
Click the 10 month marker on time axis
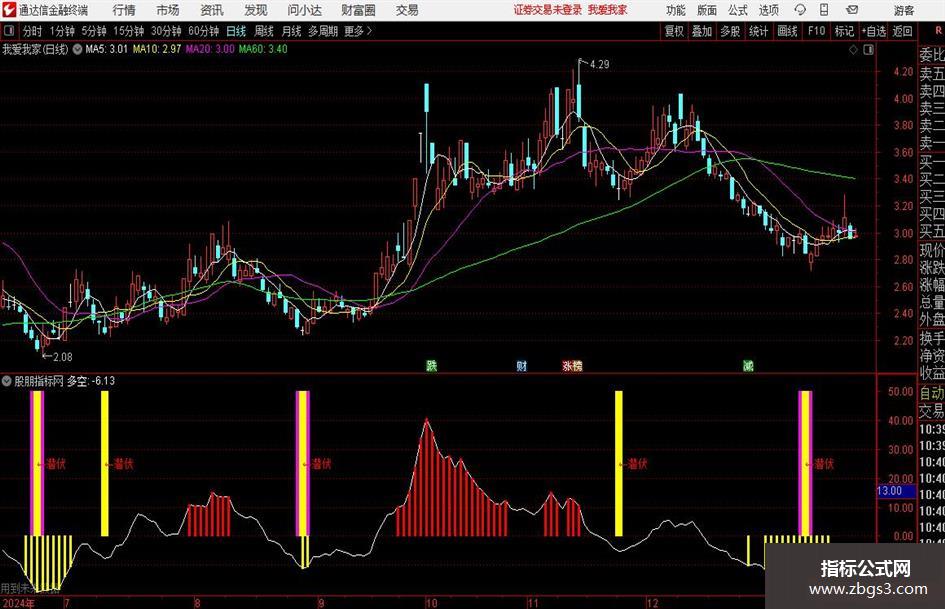point(431,602)
